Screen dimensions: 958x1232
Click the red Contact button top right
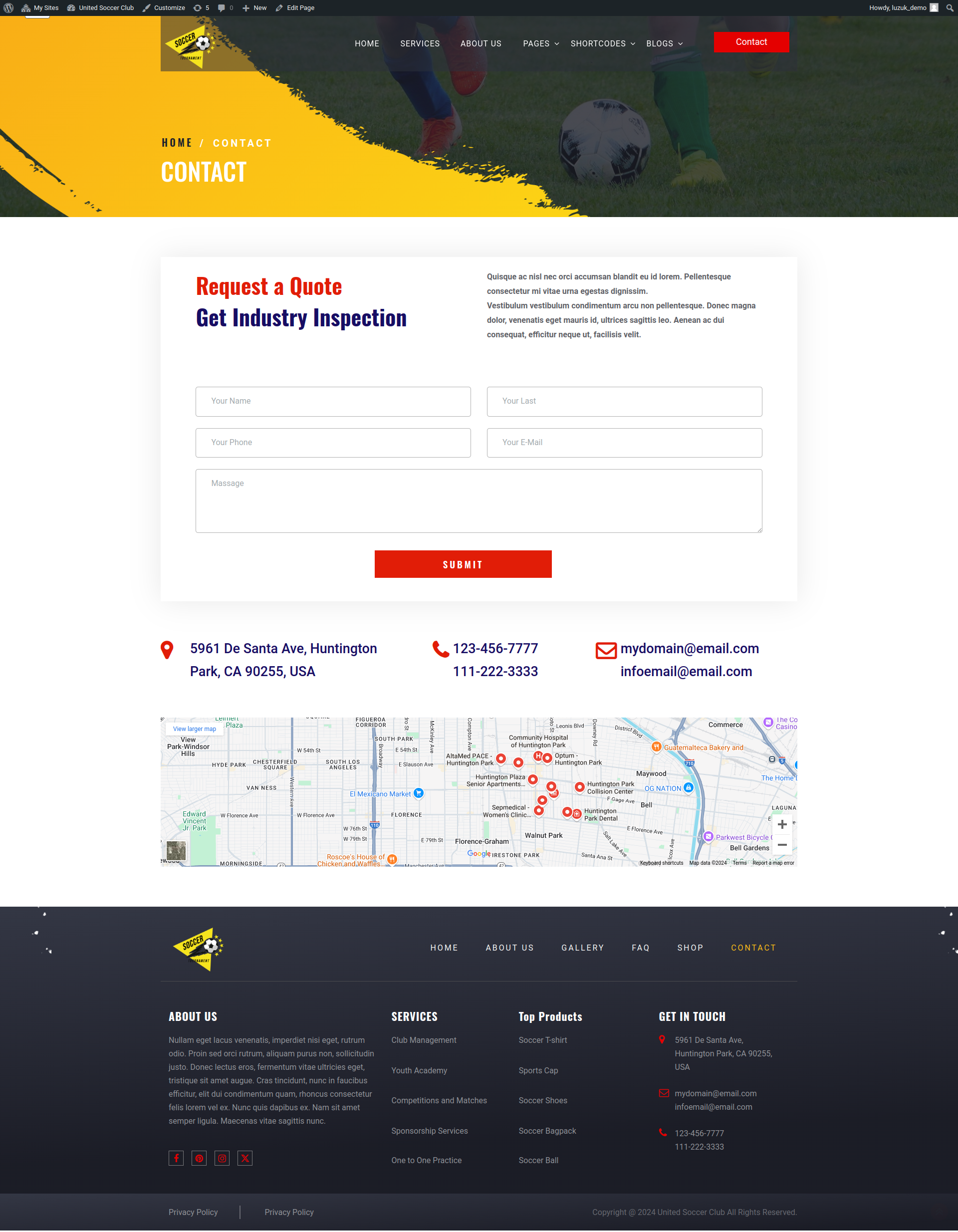coord(751,42)
